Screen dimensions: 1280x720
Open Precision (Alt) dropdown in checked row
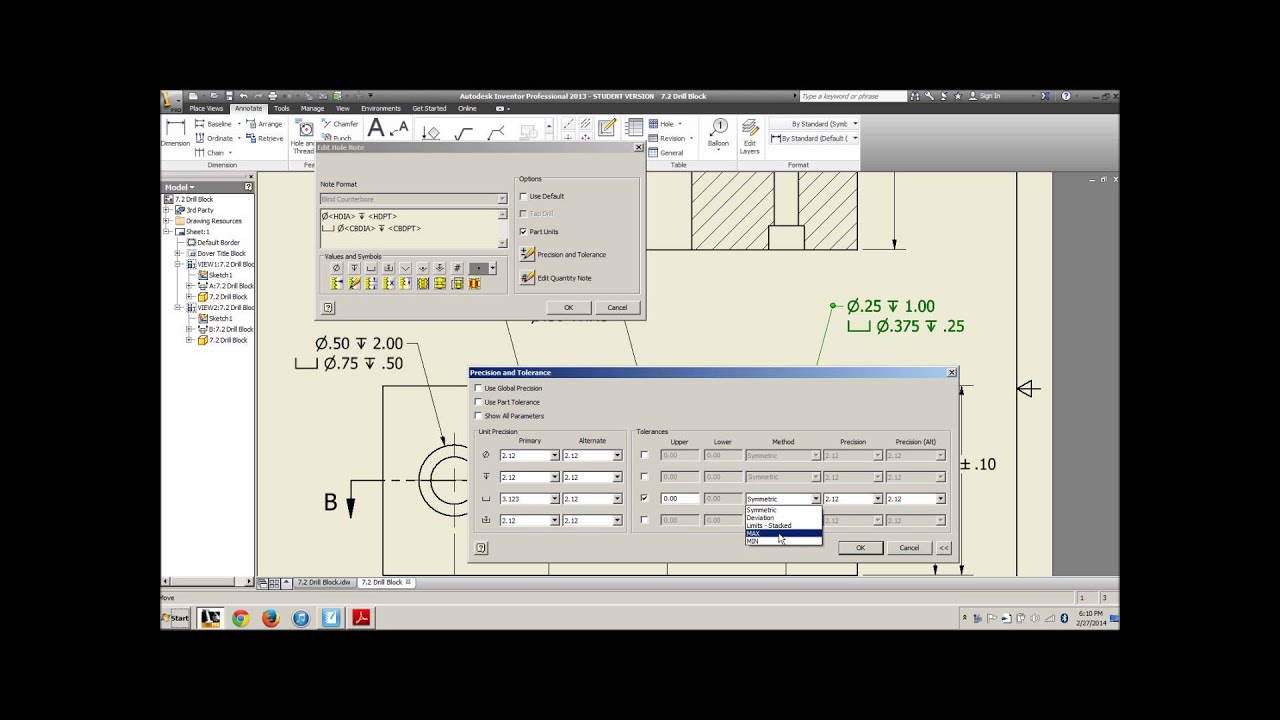(940, 498)
